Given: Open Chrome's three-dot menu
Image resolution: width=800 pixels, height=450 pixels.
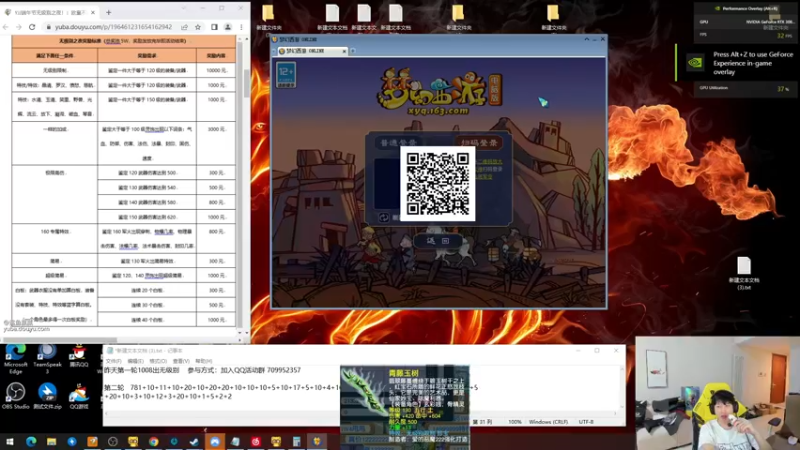Looking at the screenshot, I should point(241,27).
